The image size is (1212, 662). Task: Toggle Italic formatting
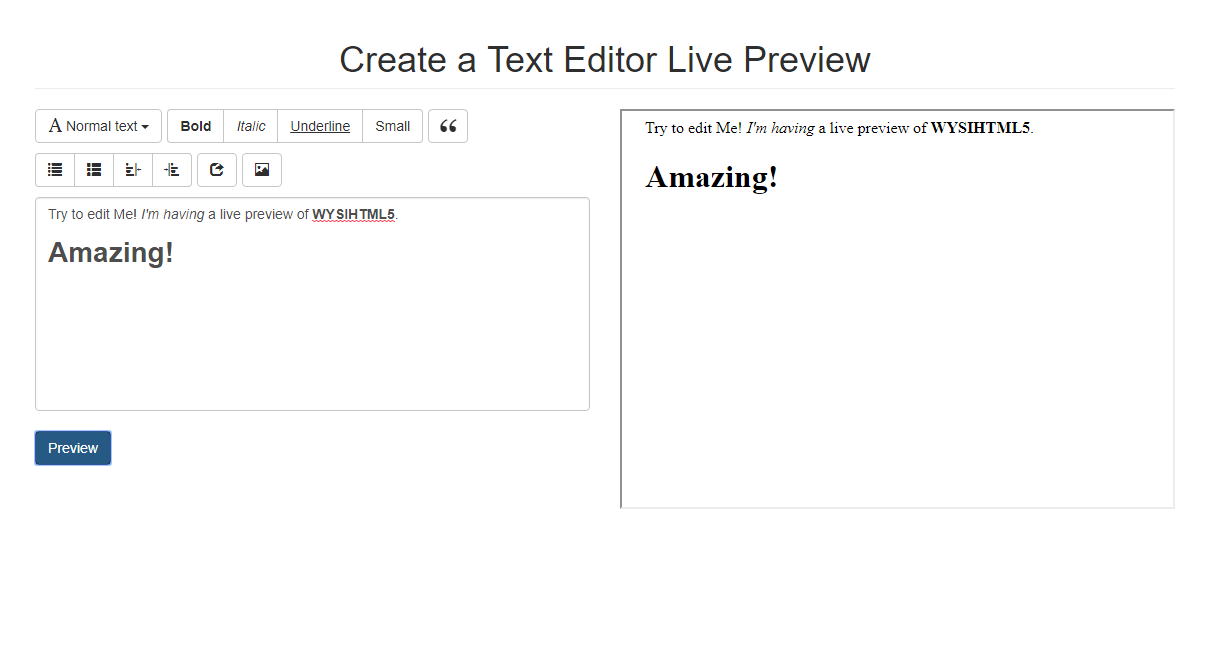click(x=250, y=126)
